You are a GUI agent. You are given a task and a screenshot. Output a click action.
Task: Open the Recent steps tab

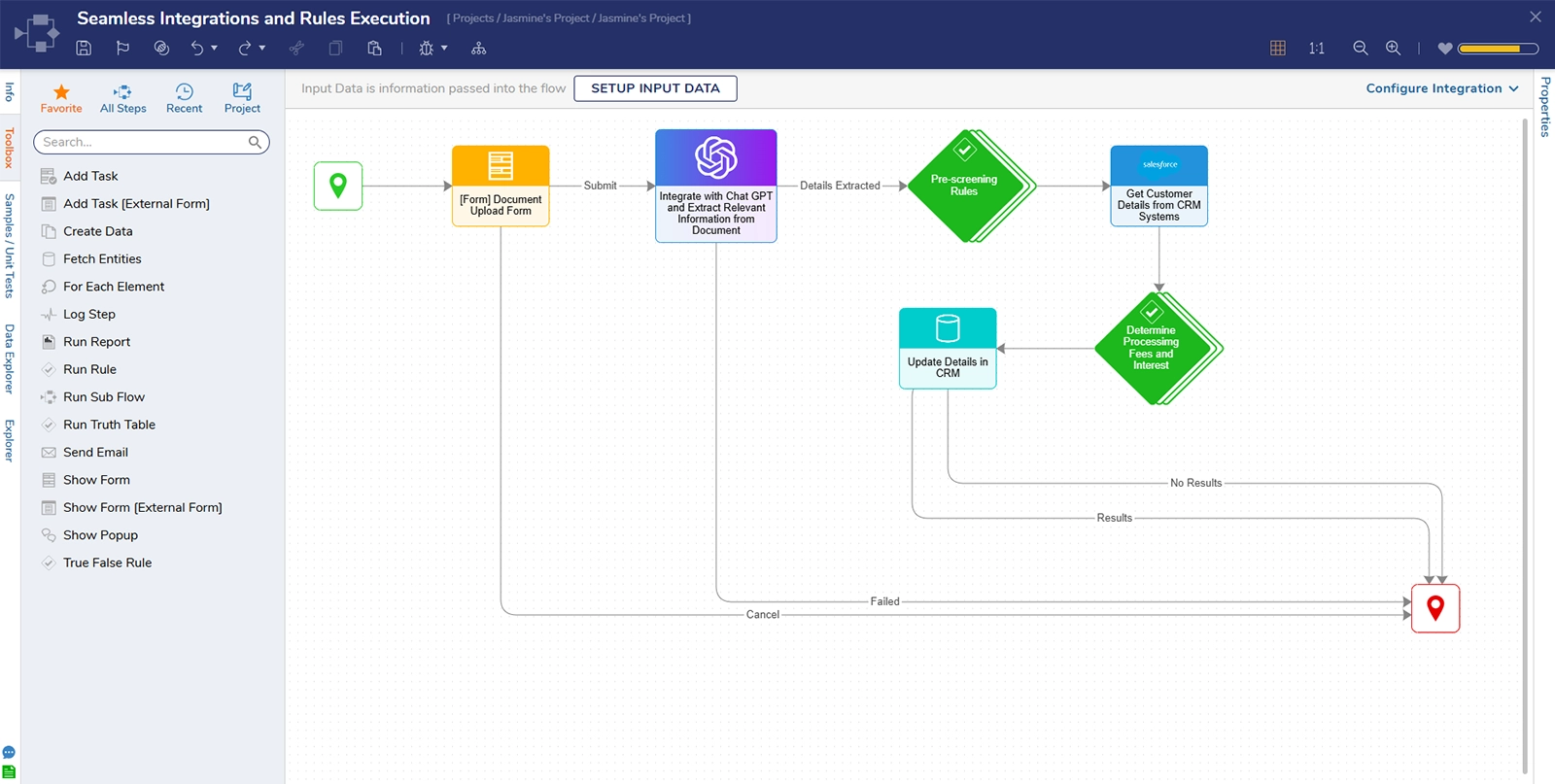point(184,98)
